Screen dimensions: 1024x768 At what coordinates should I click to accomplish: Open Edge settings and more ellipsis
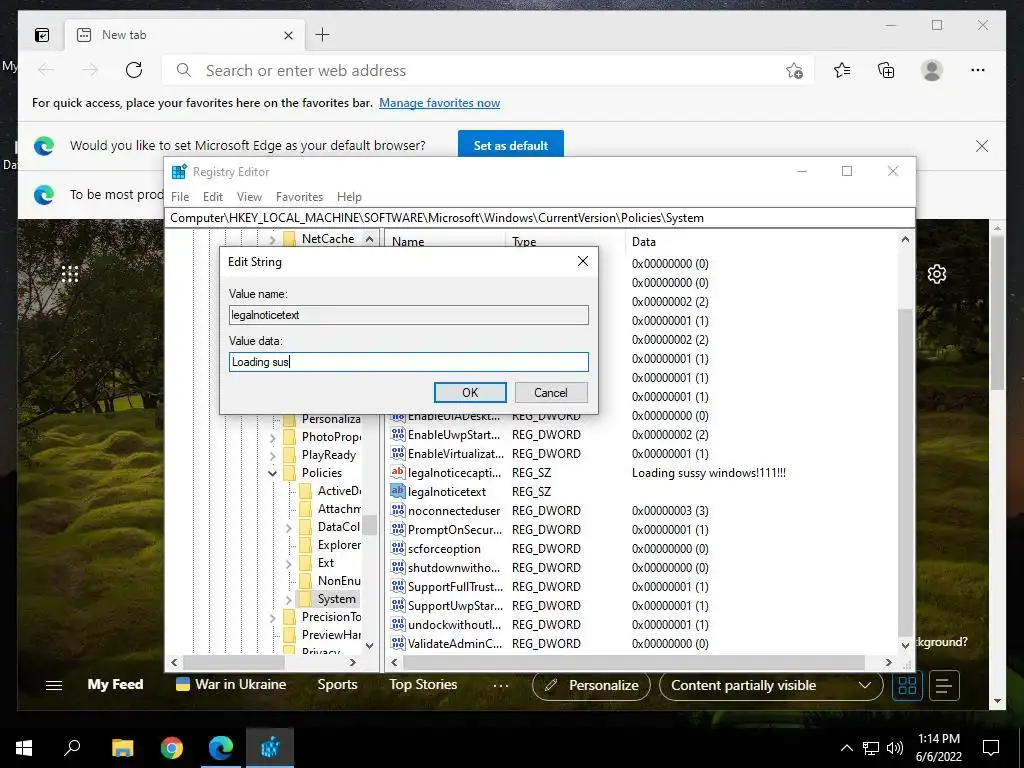coord(978,70)
